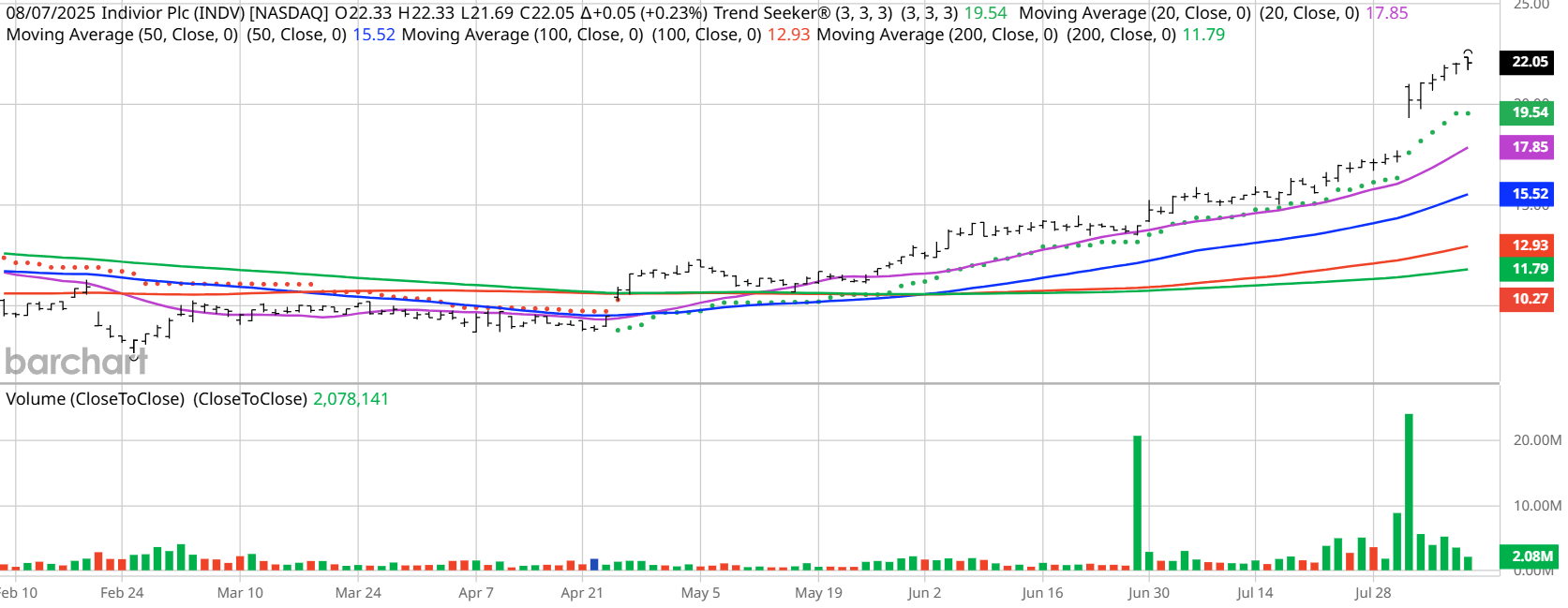The image size is (1568, 608).
Task: Click the Mar 24 date axis label
Action: coord(358,593)
